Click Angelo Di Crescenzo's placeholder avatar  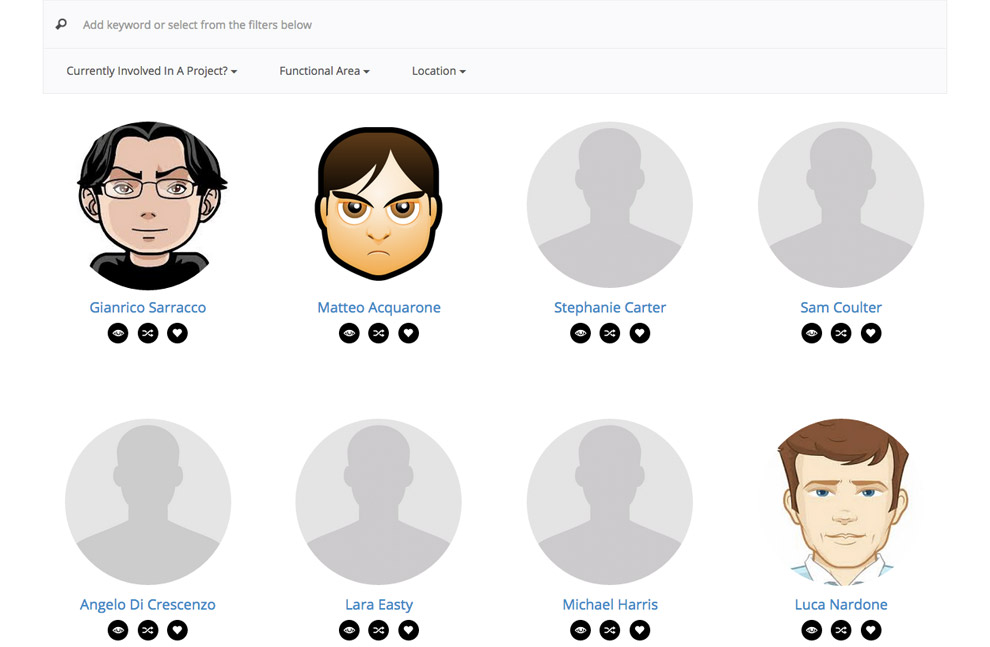[148, 502]
